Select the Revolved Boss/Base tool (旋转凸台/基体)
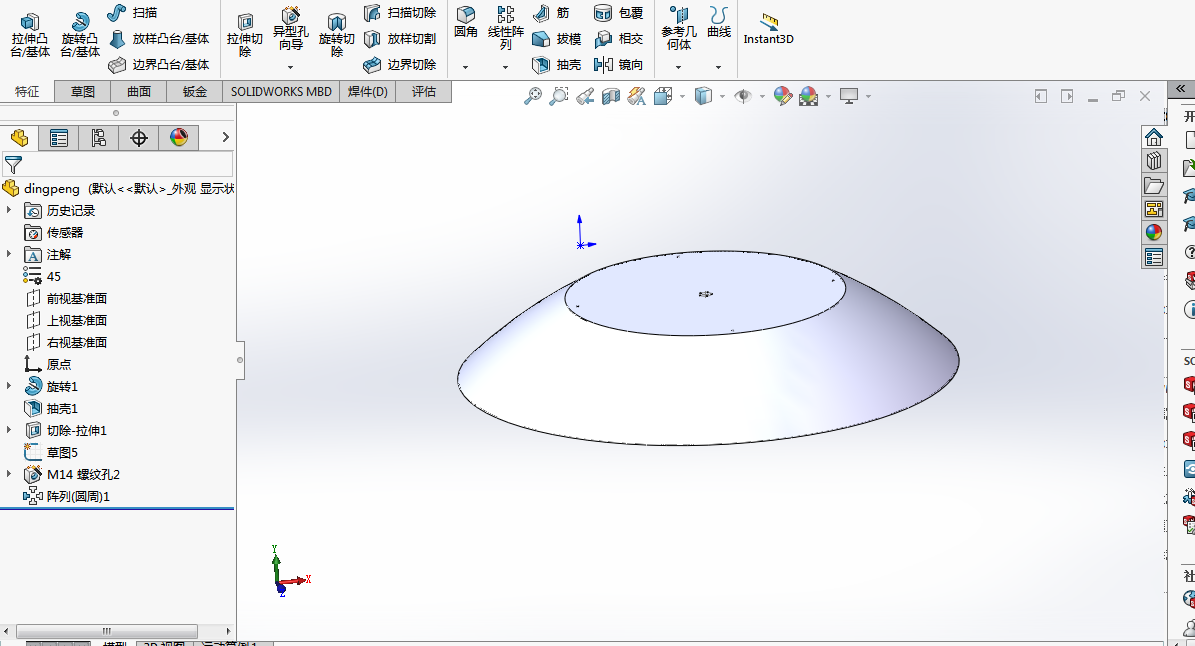Screen dimensions: 1195x646 click(x=80, y=35)
